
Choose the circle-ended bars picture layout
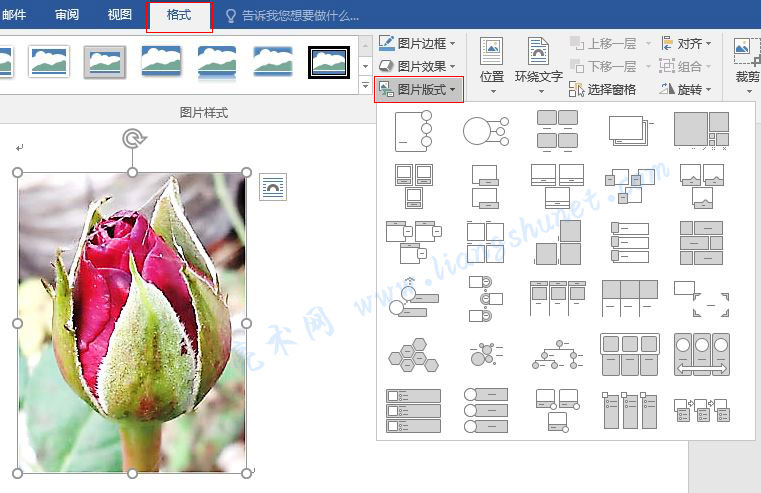486,410
